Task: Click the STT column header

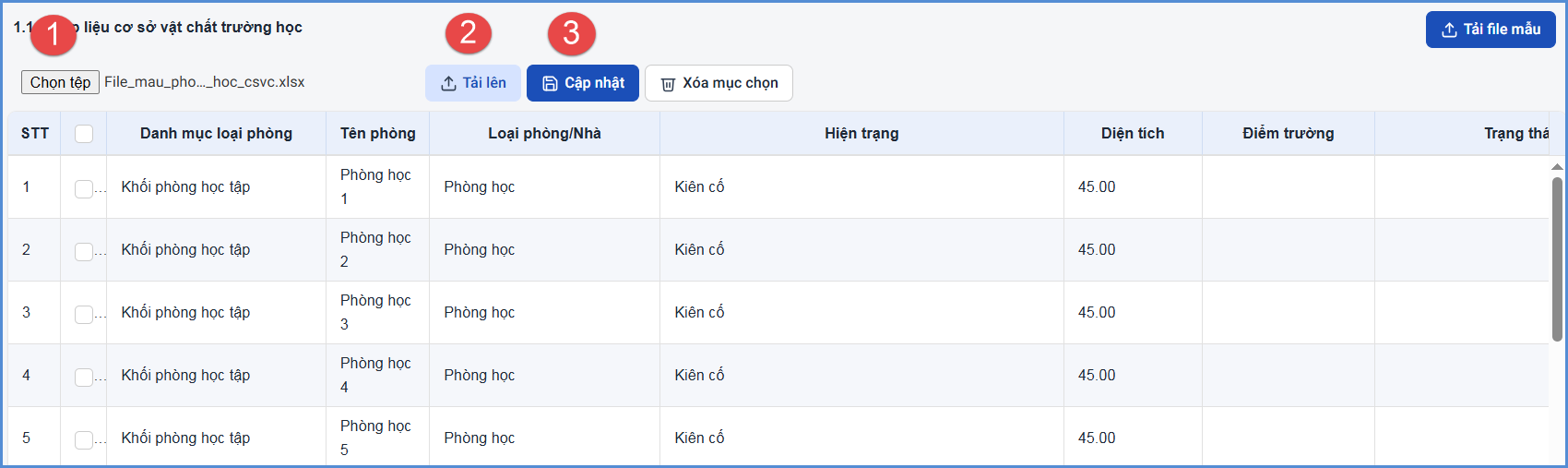Action: pos(35,134)
